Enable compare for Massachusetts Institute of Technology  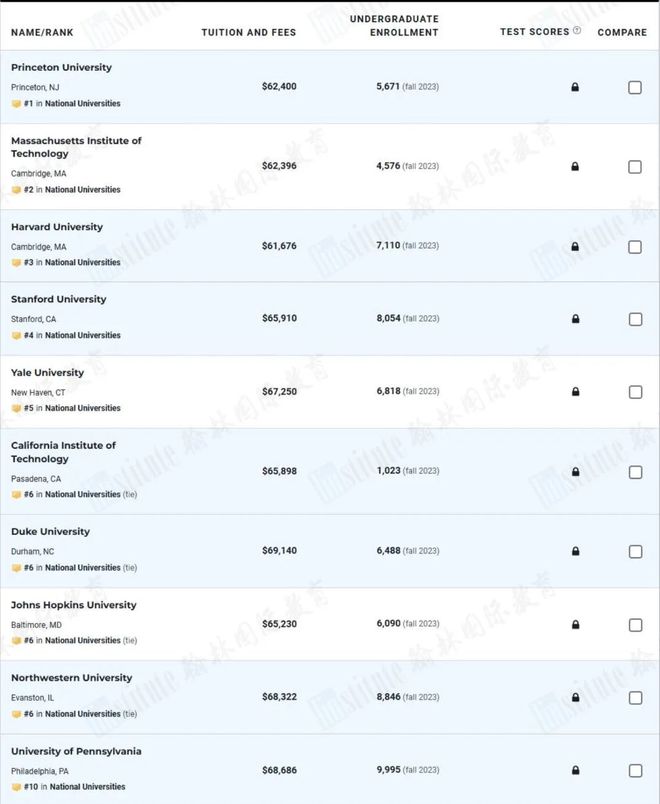tap(635, 167)
